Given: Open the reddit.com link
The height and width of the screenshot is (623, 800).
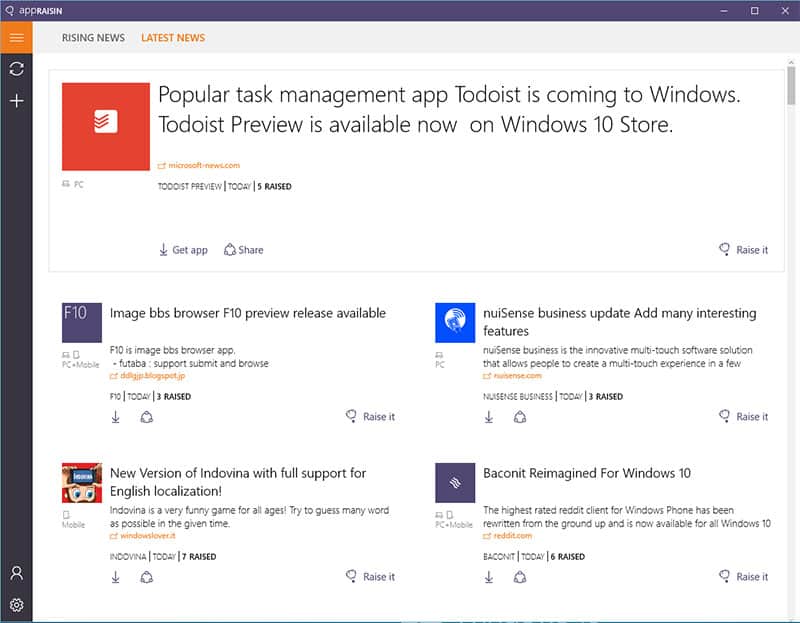Looking at the screenshot, I should tap(508, 536).
